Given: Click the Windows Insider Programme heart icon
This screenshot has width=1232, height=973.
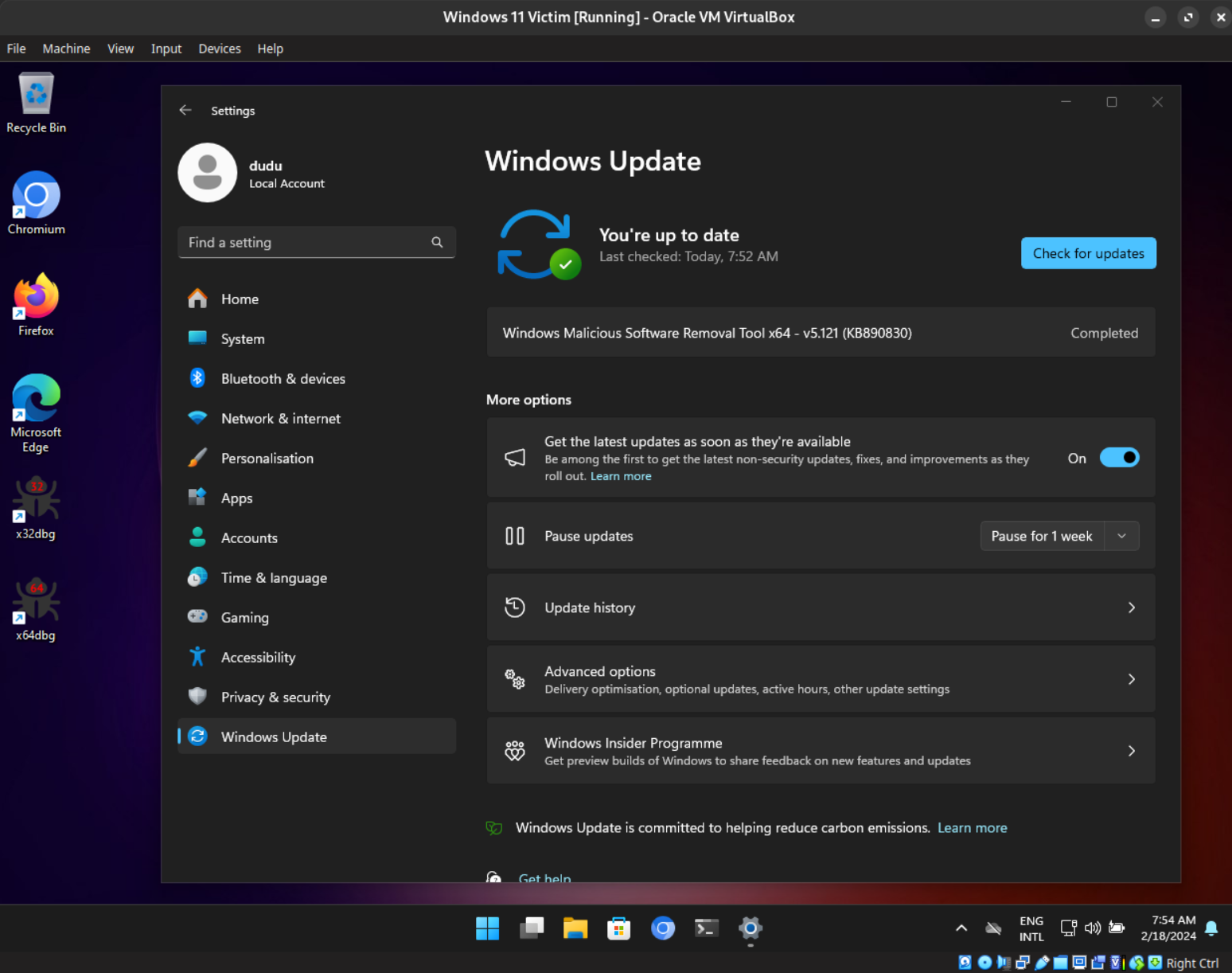Looking at the screenshot, I should pyautogui.click(x=515, y=751).
